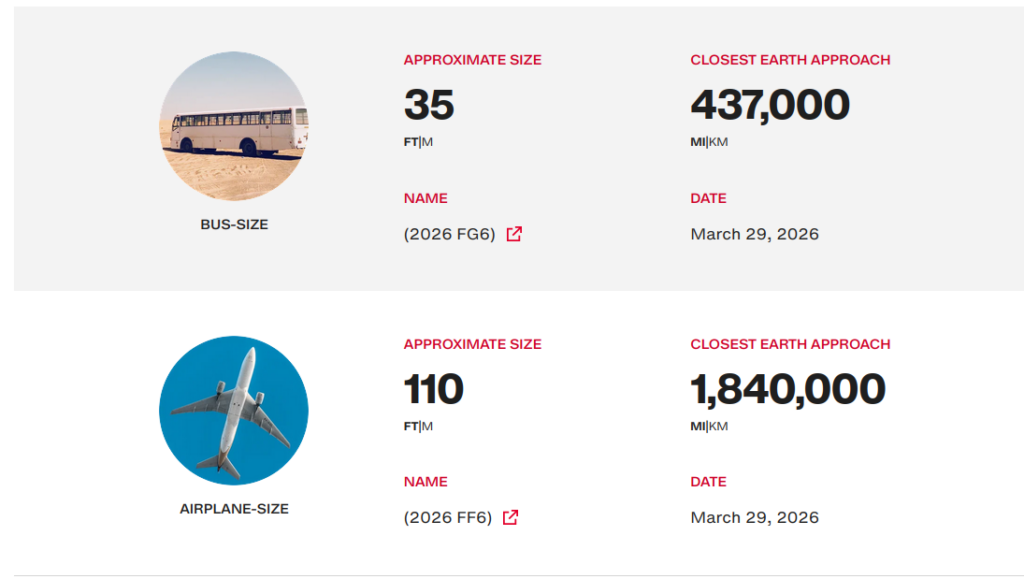Screen dimensions: 1024x579
Task: Select FT unit under the 110 size
Action: click(410, 426)
